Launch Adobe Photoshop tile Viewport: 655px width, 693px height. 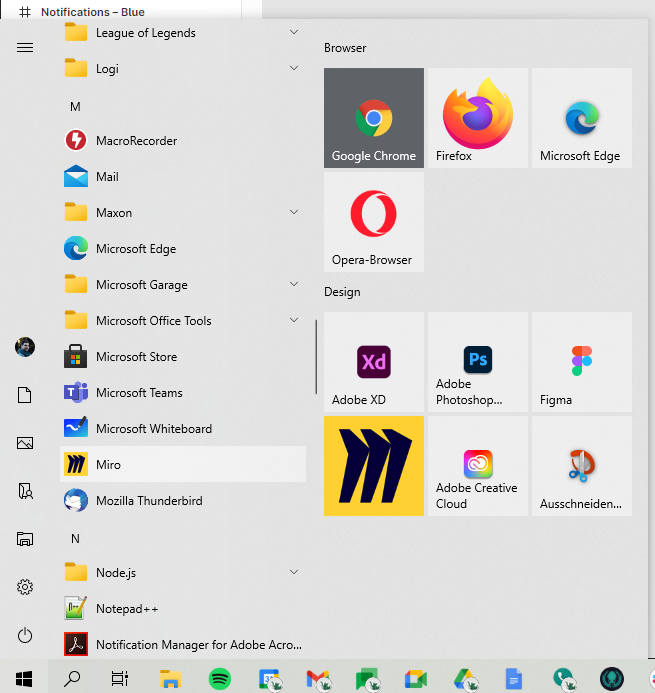[478, 362]
